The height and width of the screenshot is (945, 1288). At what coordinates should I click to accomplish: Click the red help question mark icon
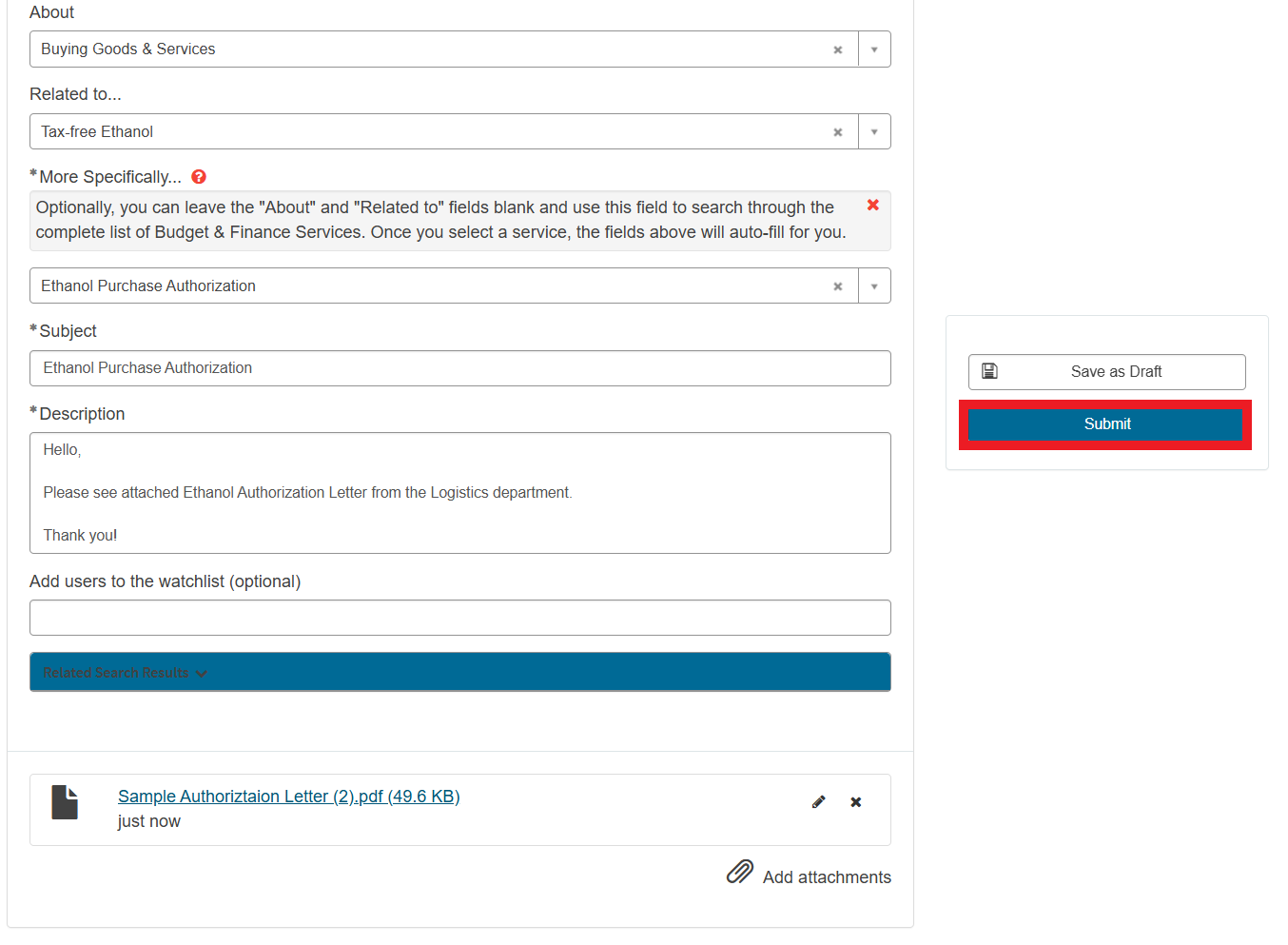click(x=199, y=177)
